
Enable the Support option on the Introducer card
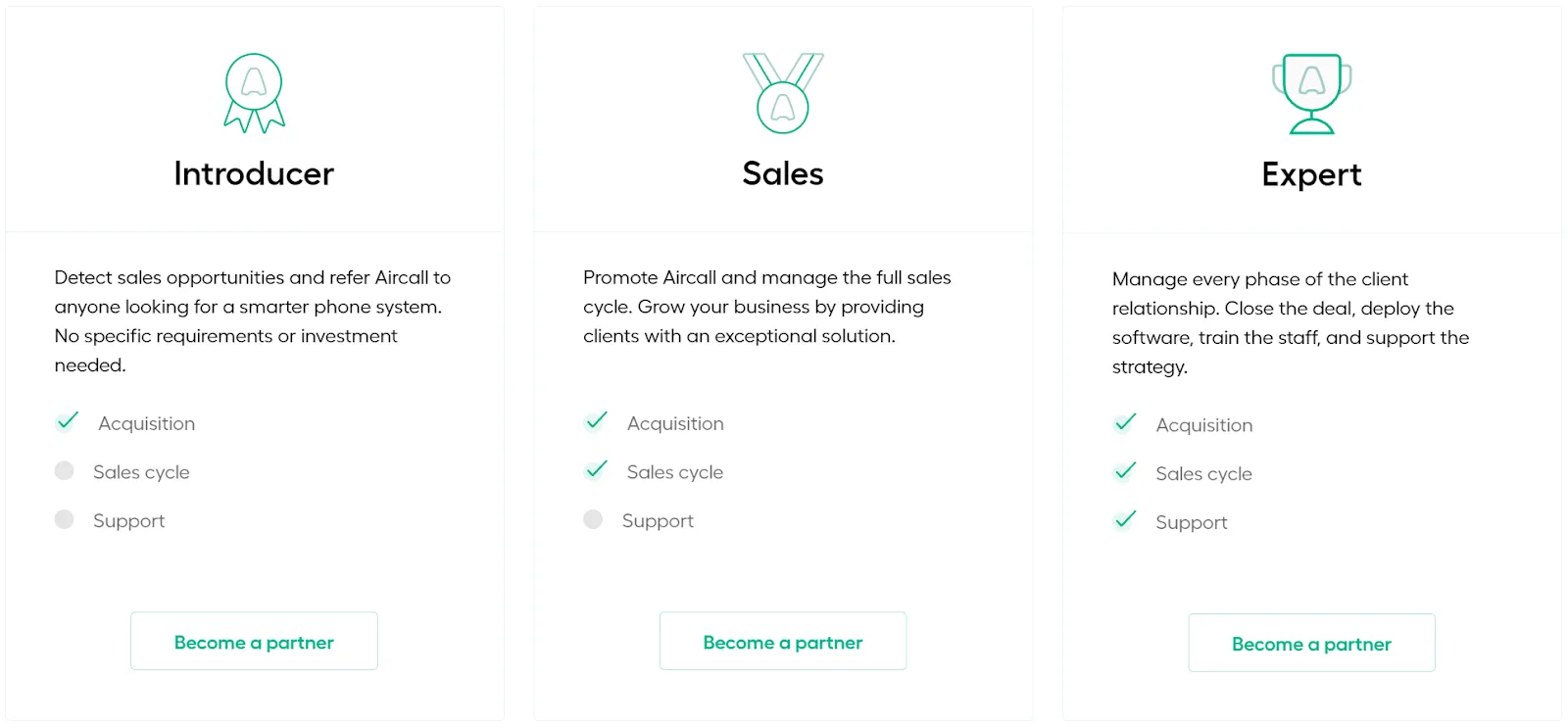pyautogui.click(x=65, y=519)
